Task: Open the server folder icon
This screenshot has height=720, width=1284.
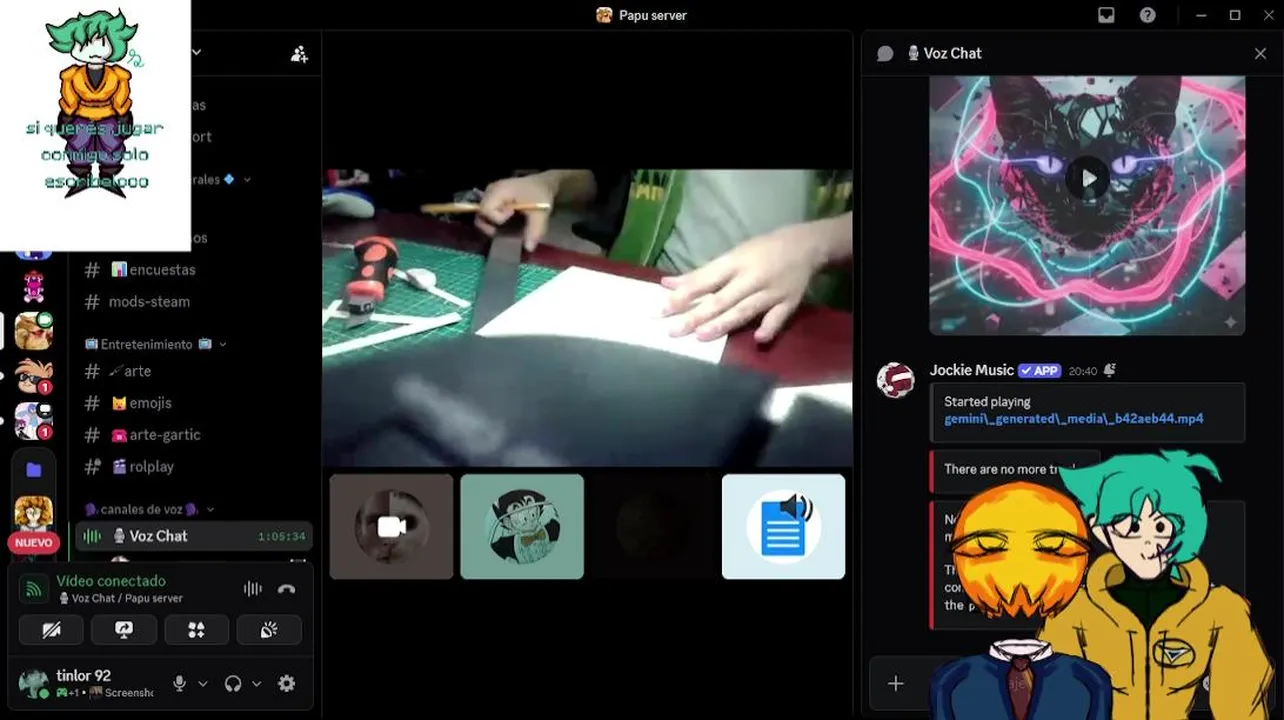Action: coord(34,469)
